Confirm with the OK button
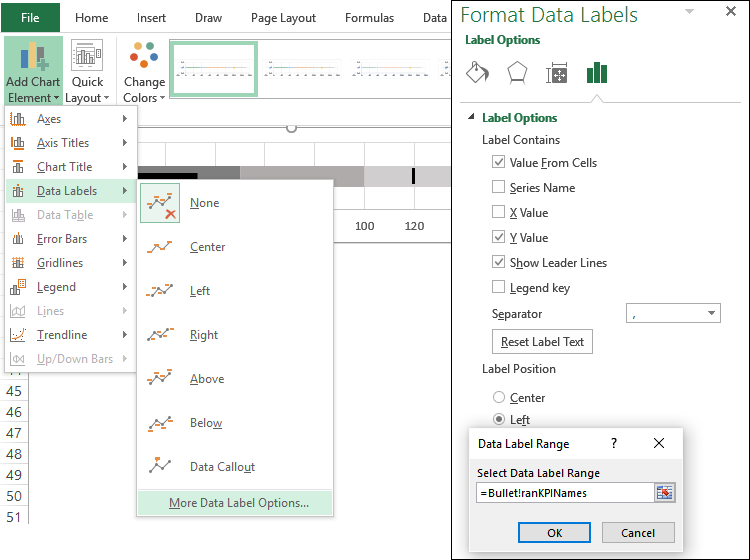The width and height of the screenshot is (750, 560). pos(554,532)
